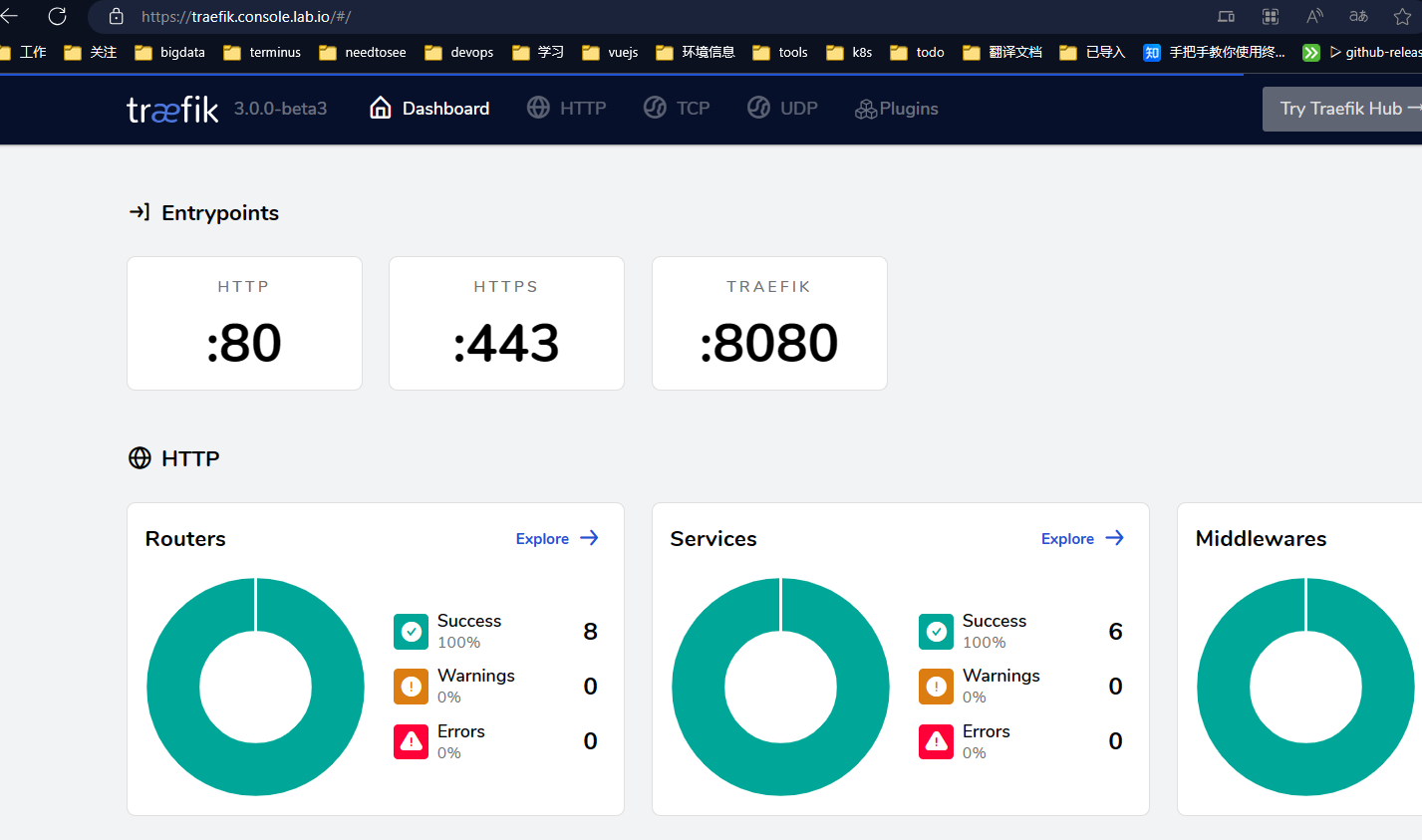Click the globe icon beside the HTTP heading

click(140, 458)
